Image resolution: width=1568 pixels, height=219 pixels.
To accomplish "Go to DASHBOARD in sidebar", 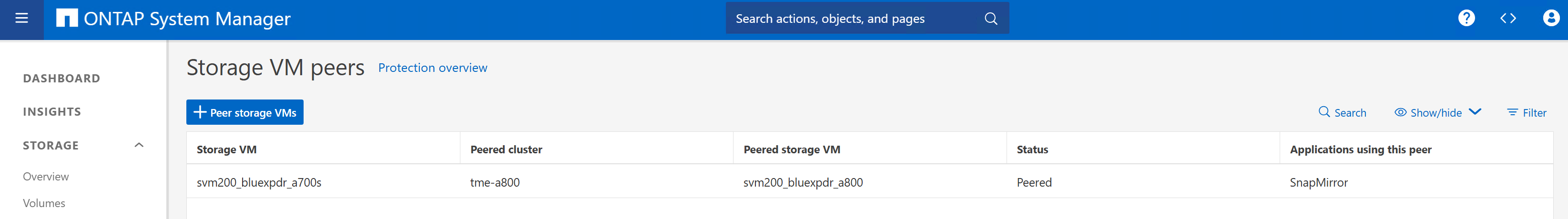I will pyautogui.click(x=61, y=79).
